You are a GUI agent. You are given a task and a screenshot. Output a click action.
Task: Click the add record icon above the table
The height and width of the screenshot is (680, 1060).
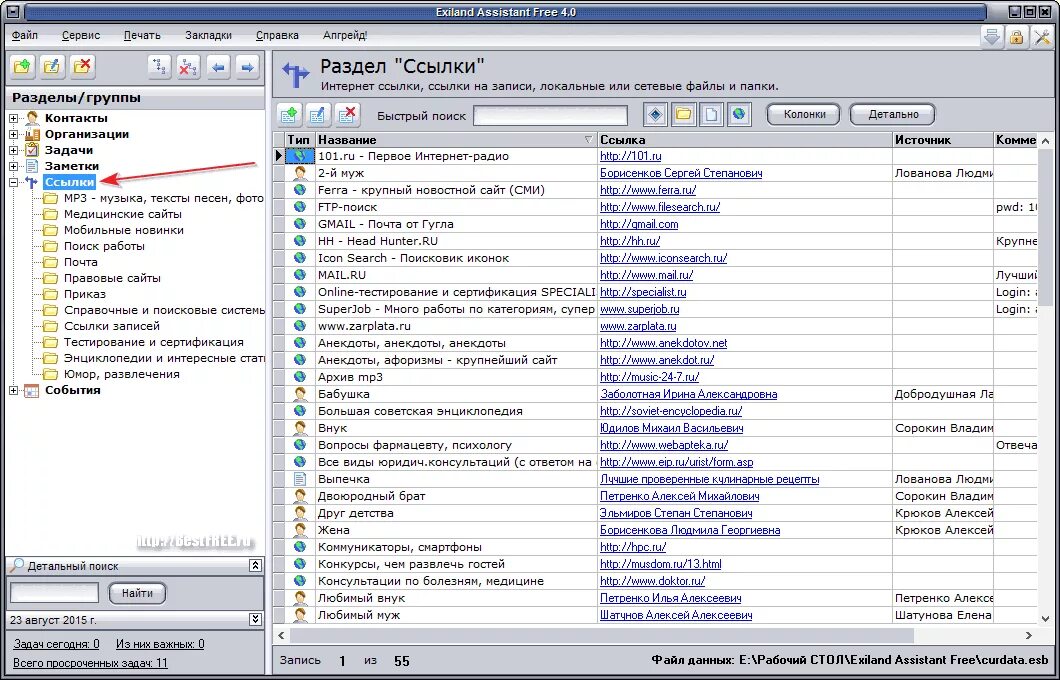289,115
